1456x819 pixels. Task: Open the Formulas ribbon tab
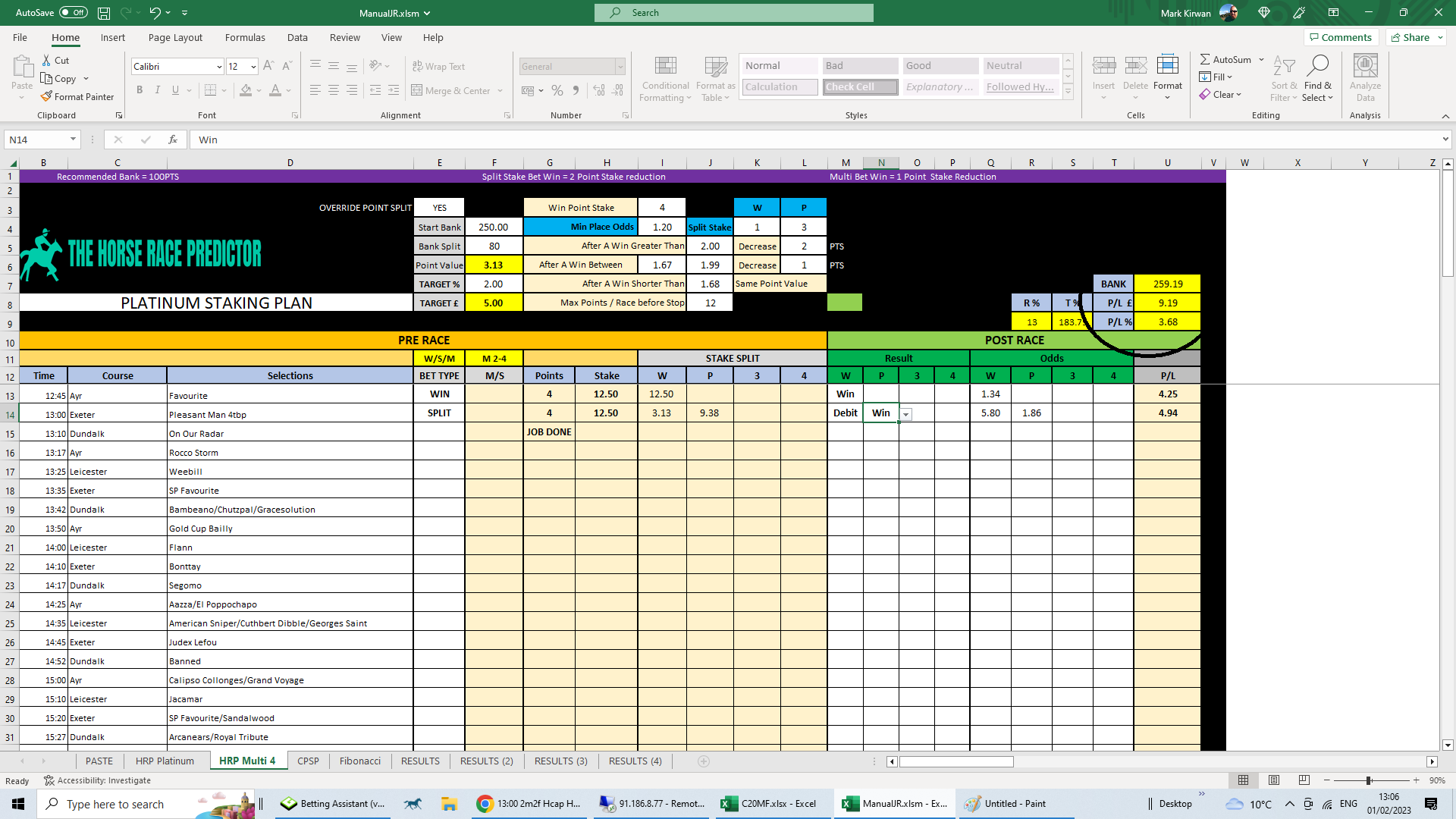click(245, 37)
